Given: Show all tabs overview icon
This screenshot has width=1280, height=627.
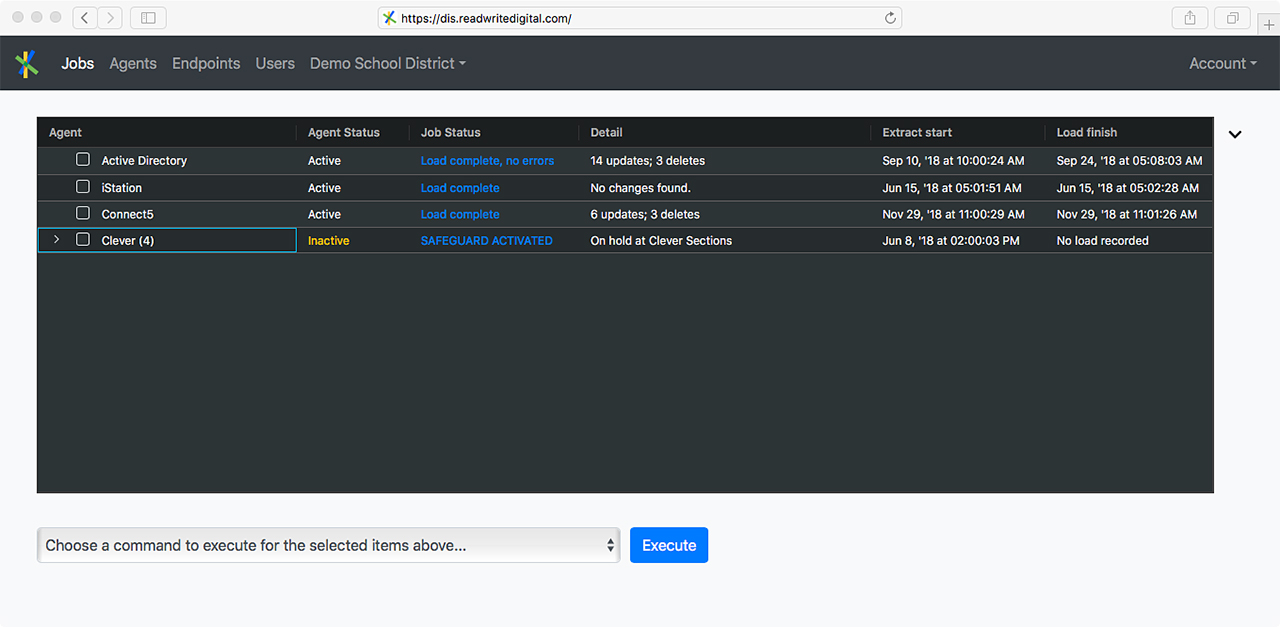Looking at the screenshot, I should coord(1232,18).
